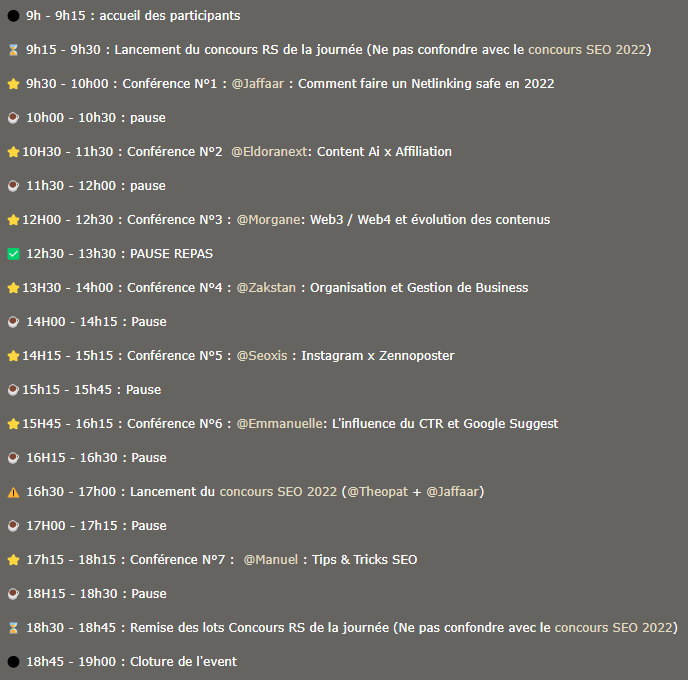
Task: Open the @Jaffaar mention in Conférence N°1
Action: [258, 84]
